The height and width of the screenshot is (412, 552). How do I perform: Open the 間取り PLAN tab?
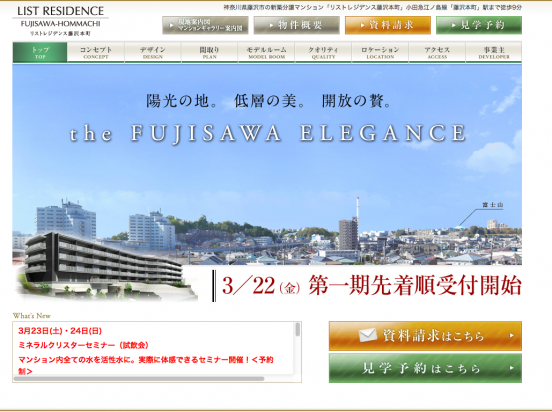(x=209, y=52)
